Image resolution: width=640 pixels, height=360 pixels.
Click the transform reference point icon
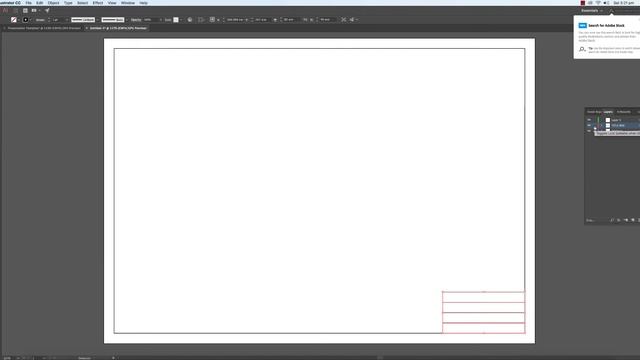(212, 19)
